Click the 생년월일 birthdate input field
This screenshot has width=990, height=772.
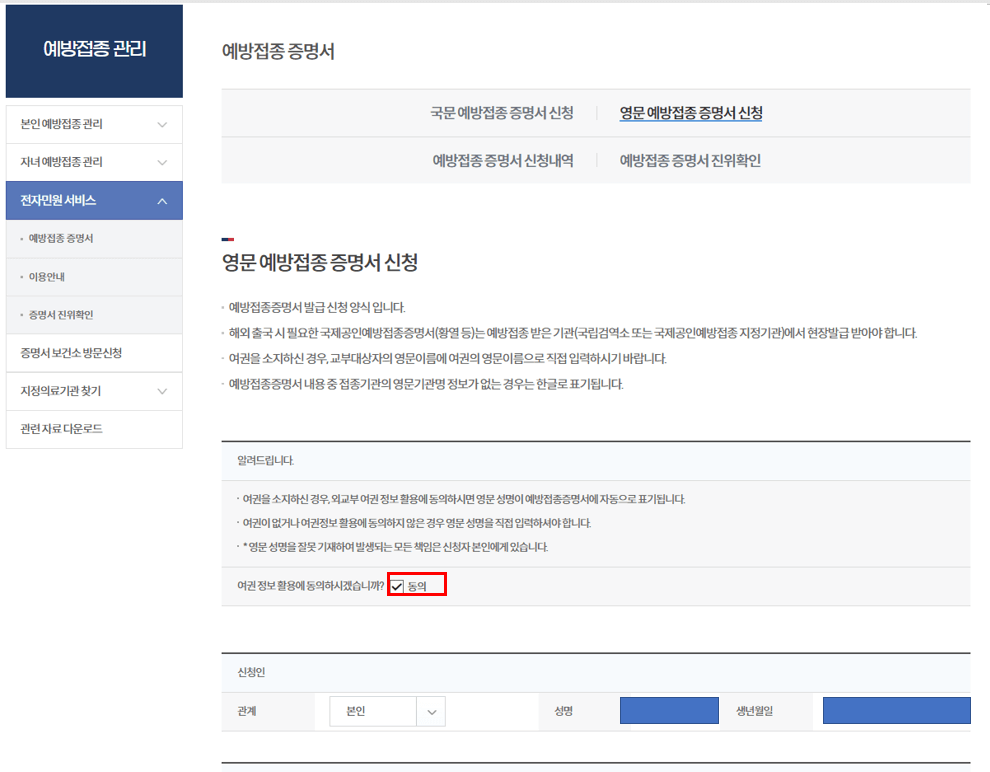[x=896, y=711]
